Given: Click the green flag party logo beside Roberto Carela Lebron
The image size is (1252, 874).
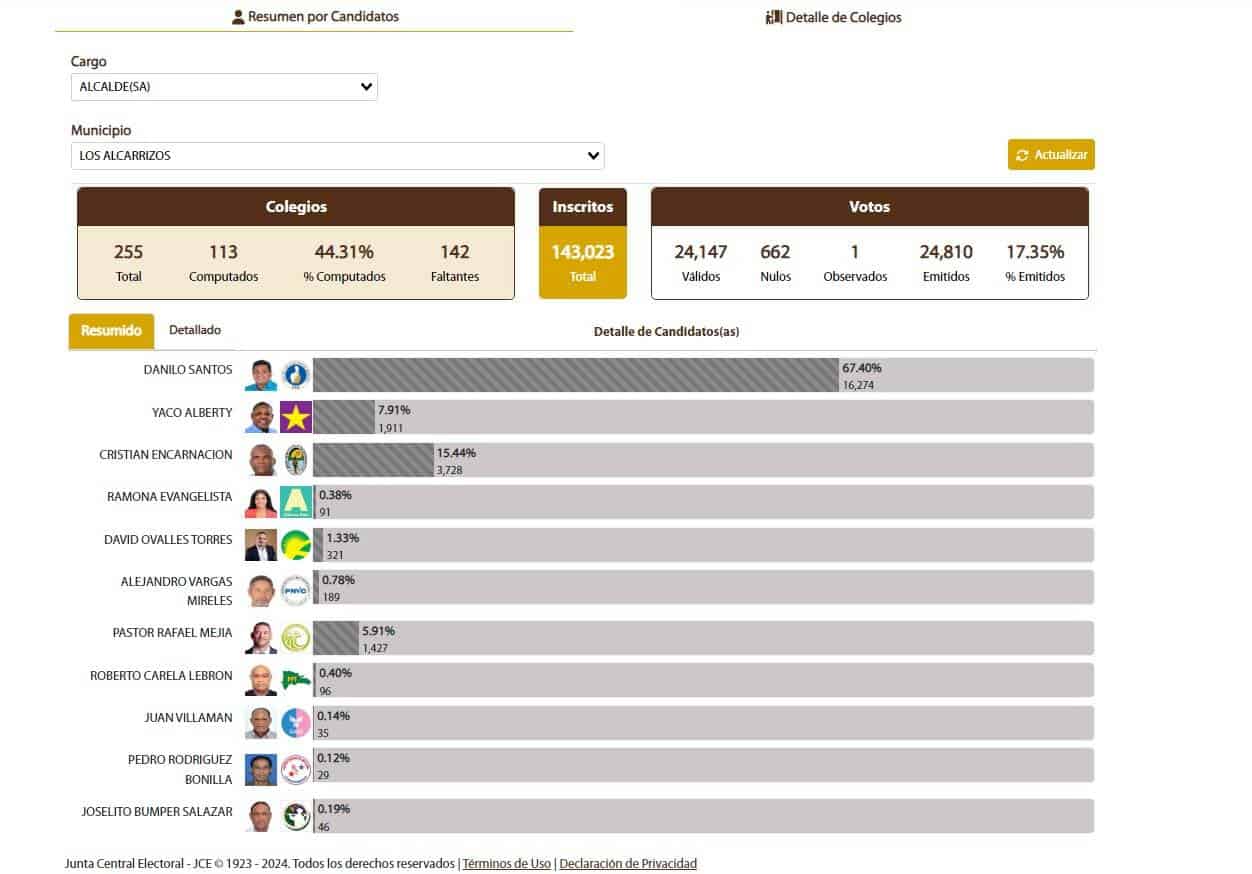Looking at the screenshot, I should (296, 680).
